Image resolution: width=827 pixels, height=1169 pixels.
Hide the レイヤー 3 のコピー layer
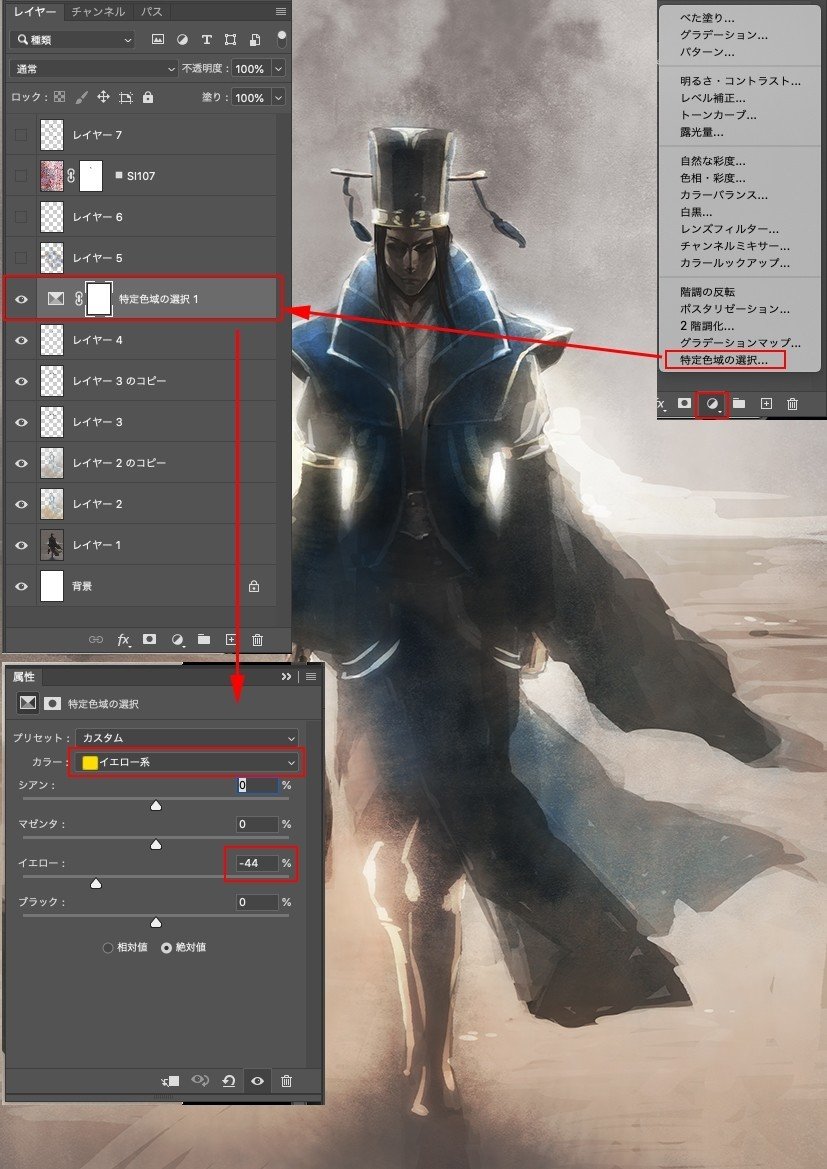coord(21,381)
